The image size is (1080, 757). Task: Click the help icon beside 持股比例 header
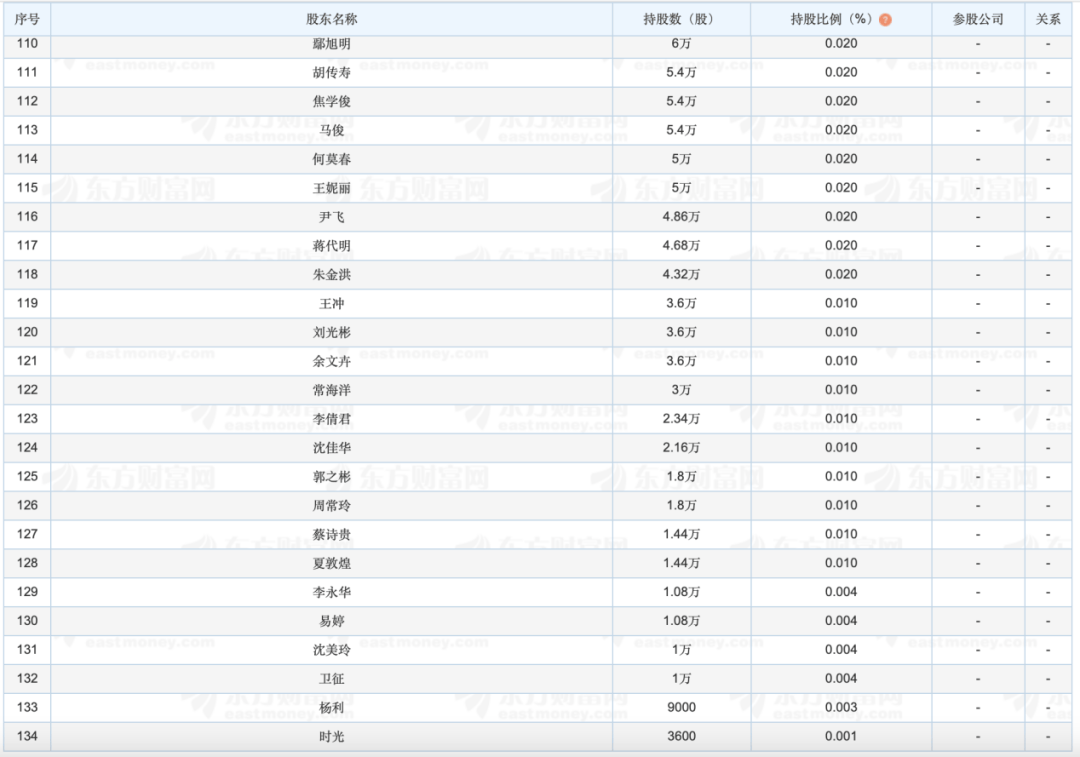click(885, 20)
